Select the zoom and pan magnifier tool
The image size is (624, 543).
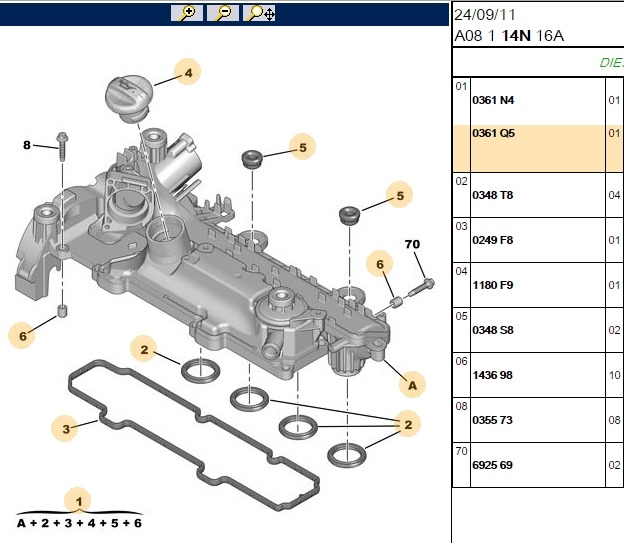(x=259, y=13)
